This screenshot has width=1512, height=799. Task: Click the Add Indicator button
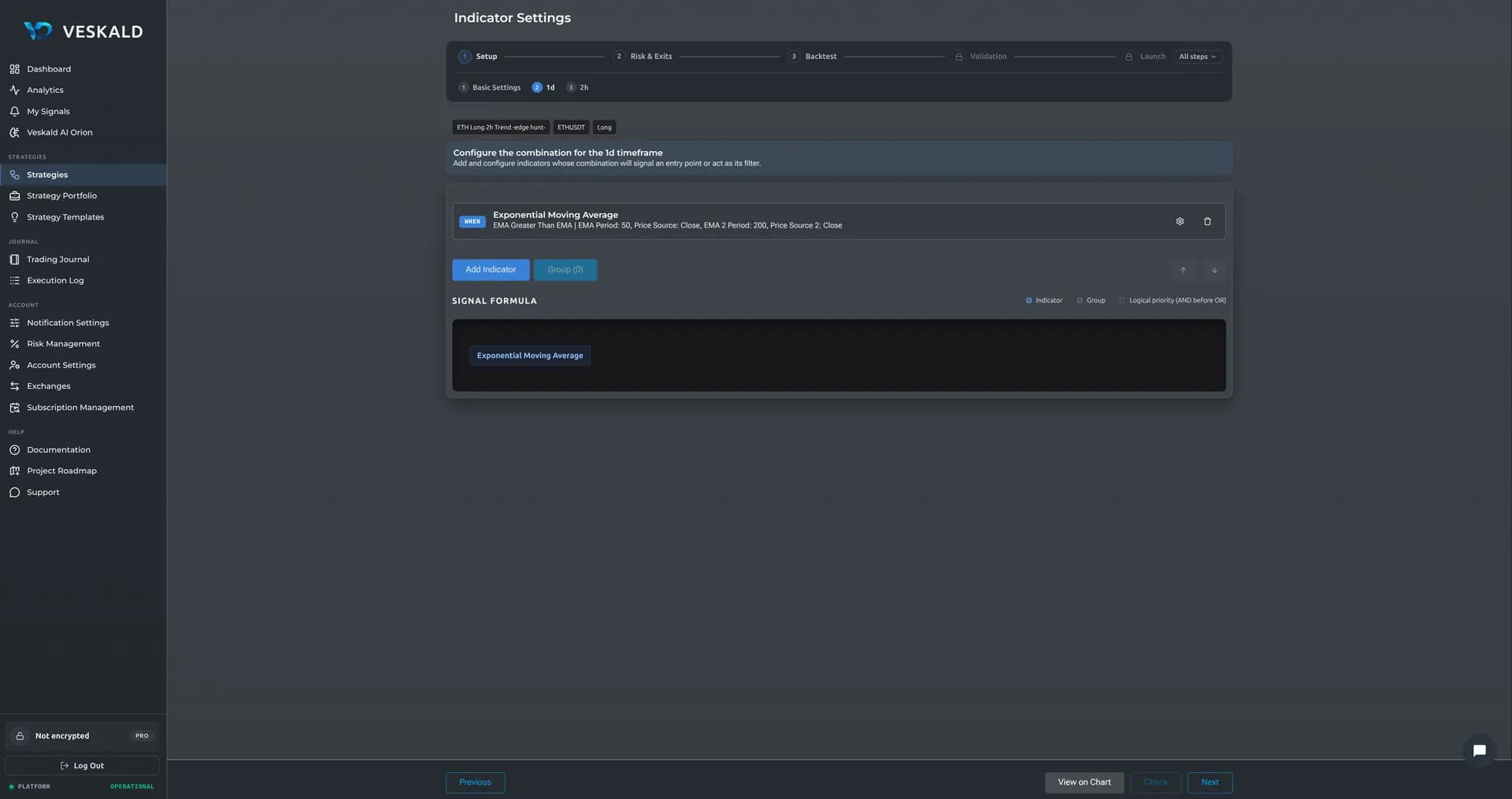coord(491,270)
